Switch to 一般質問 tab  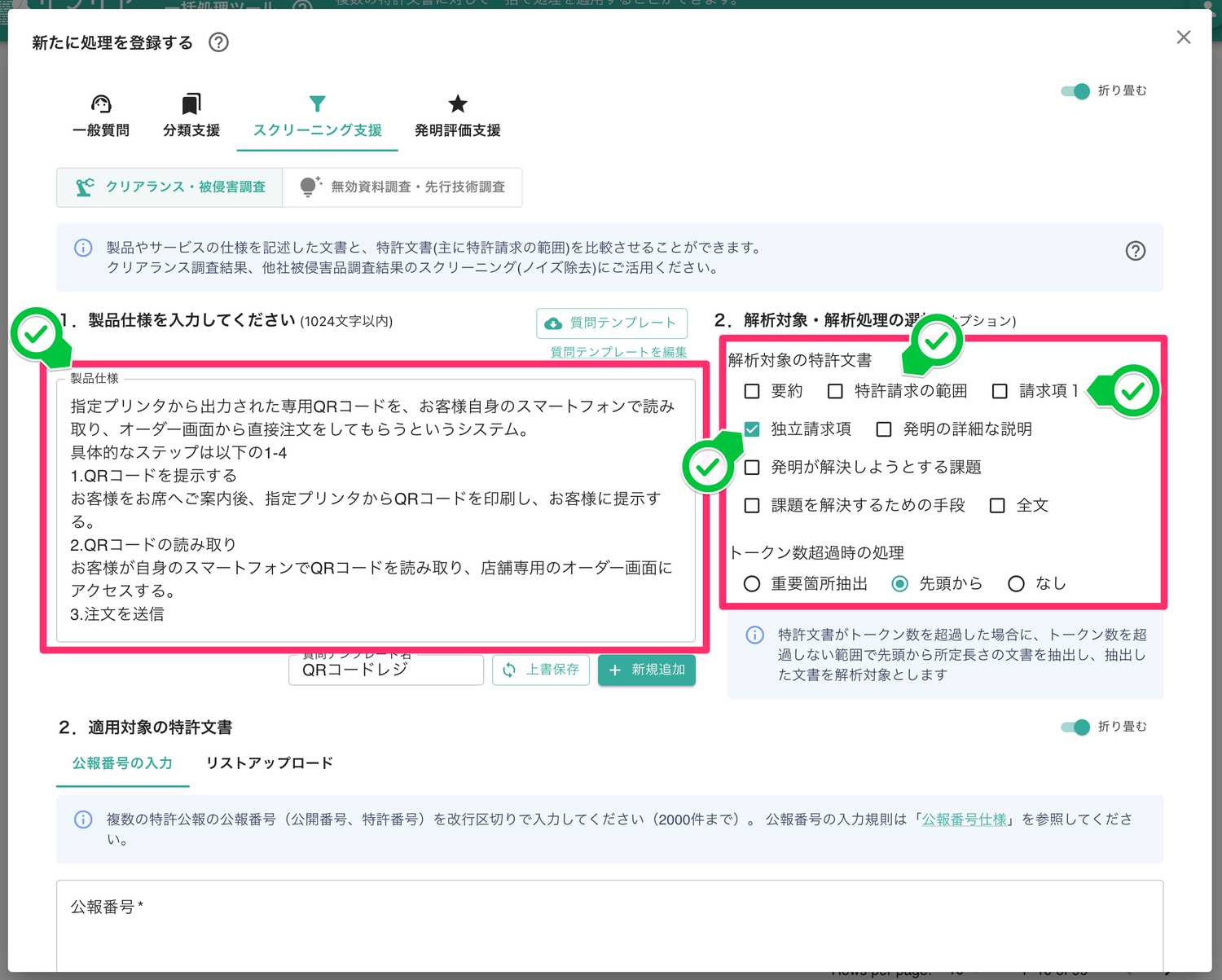101,116
